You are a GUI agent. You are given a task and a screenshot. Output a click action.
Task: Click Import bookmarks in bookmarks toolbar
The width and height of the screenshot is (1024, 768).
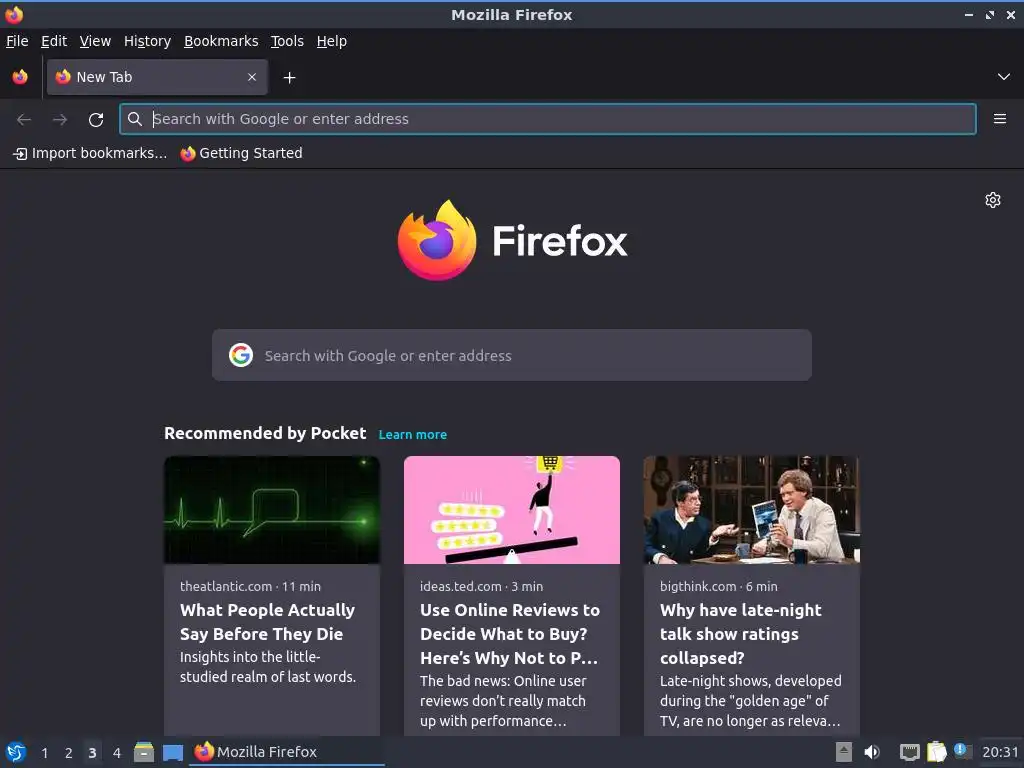tap(90, 153)
